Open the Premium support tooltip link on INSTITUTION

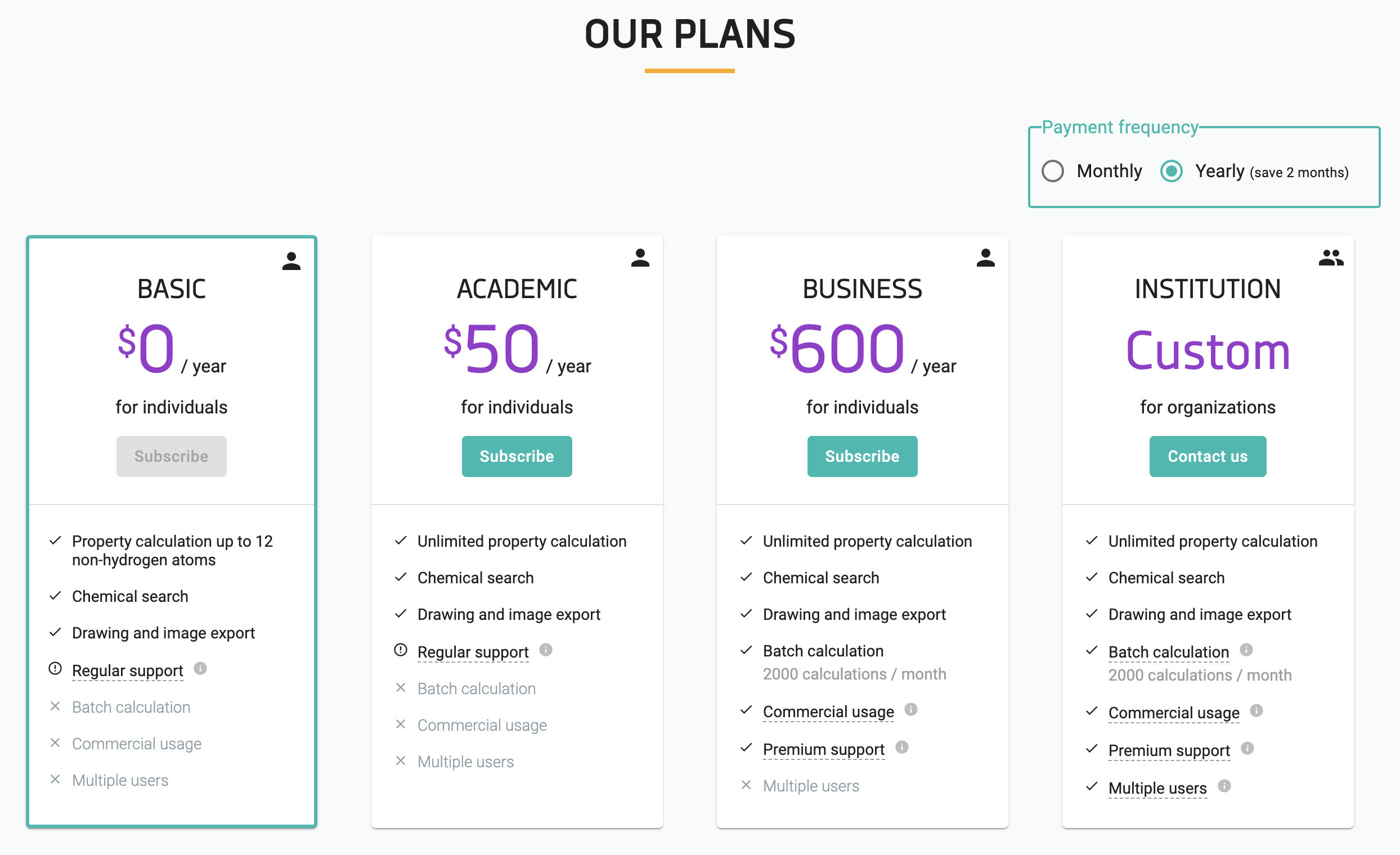[x=1168, y=750]
